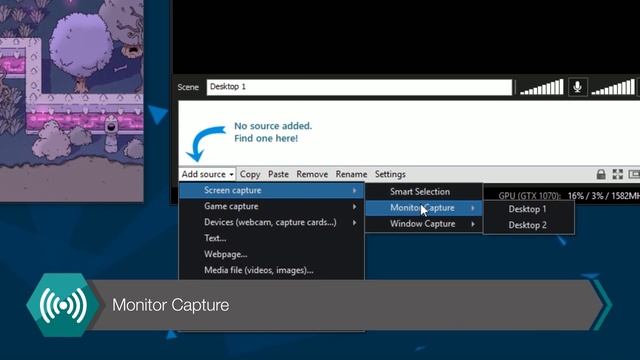Click the lock source icon
Viewport: 640px width, 360px height.
pyautogui.click(x=601, y=174)
